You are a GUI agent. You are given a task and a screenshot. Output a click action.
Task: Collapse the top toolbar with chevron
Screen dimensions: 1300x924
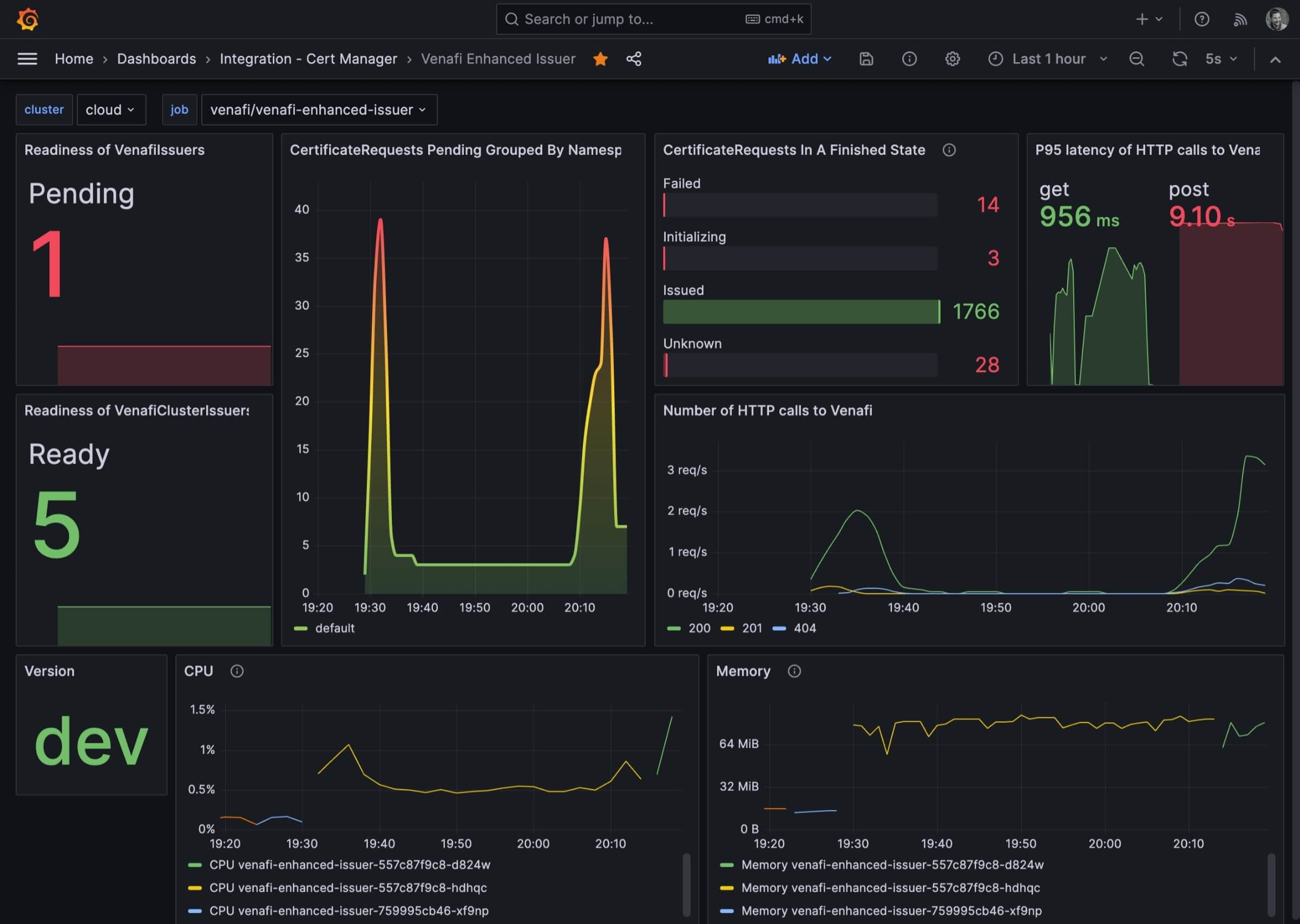click(1275, 59)
